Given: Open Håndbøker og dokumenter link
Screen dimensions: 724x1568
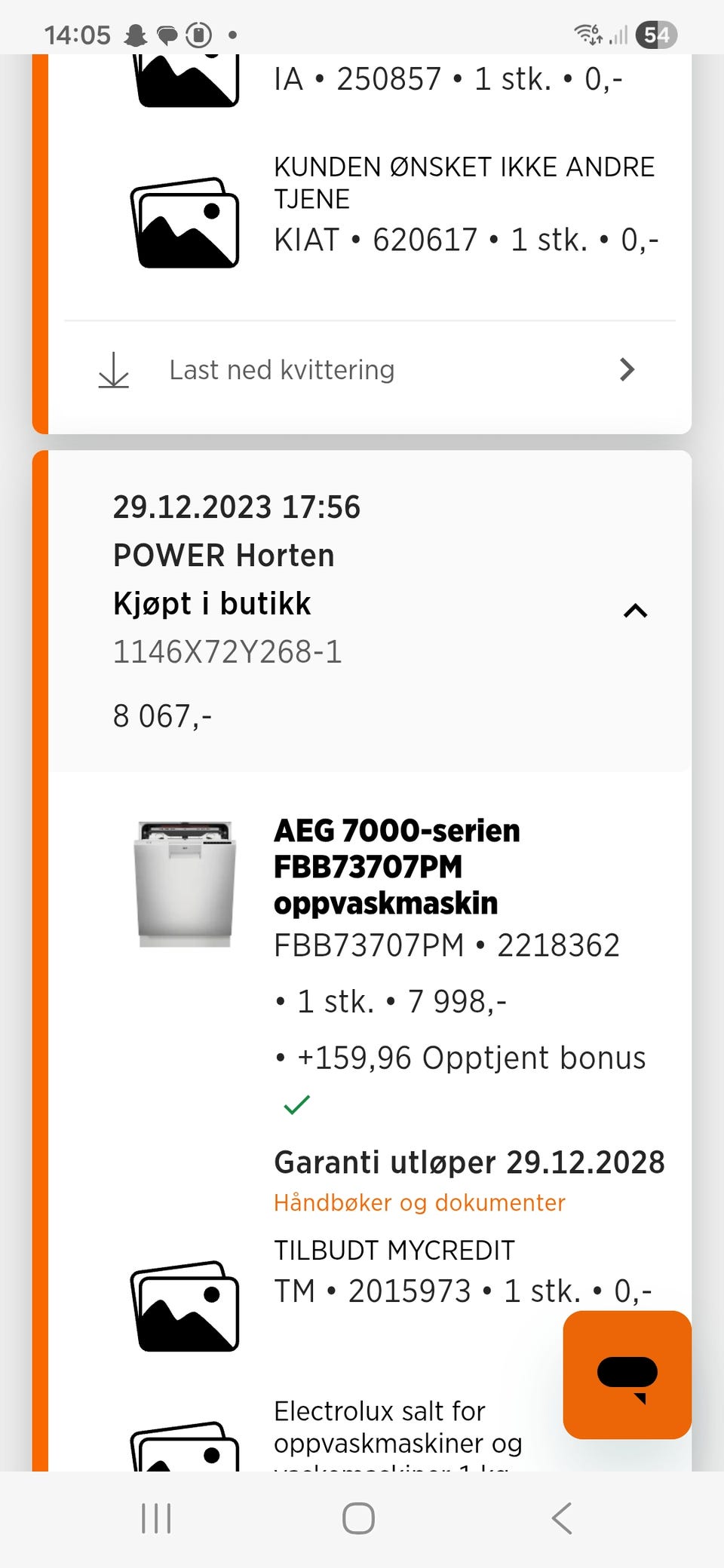Looking at the screenshot, I should [x=419, y=1202].
